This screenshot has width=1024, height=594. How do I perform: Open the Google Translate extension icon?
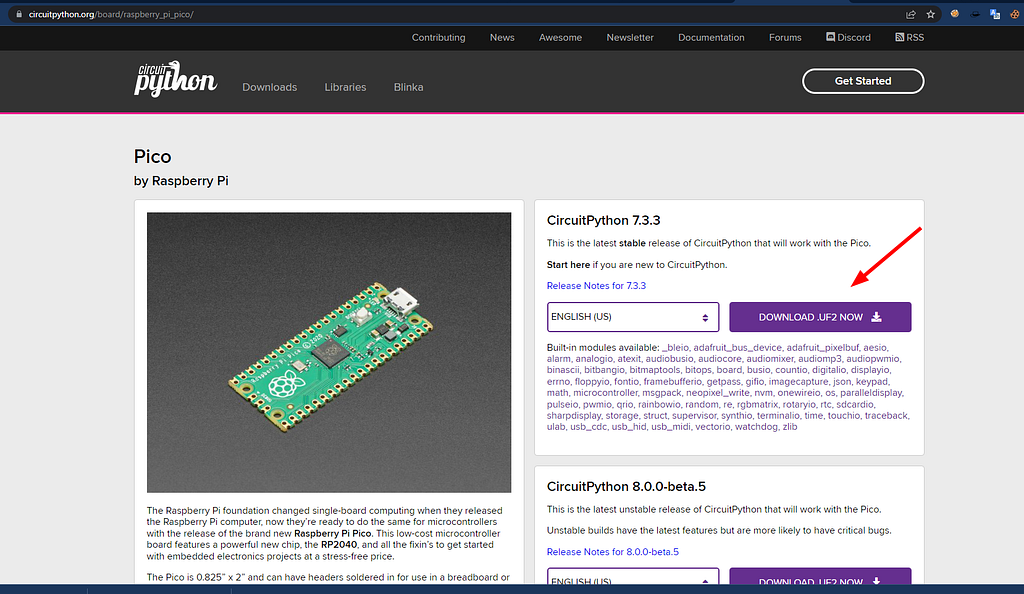995,14
